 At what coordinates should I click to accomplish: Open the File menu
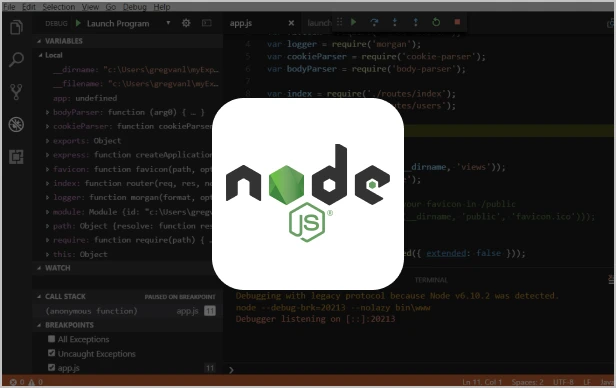pyautogui.click(x=9, y=7)
